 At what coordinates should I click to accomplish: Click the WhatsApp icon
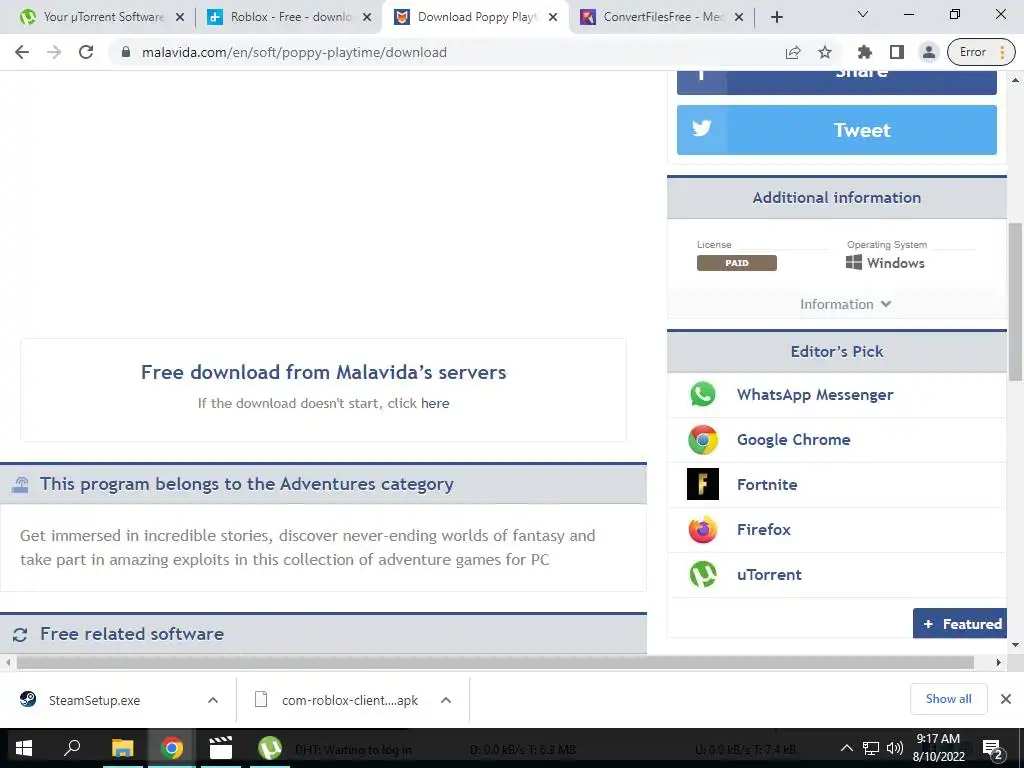point(703,394)
